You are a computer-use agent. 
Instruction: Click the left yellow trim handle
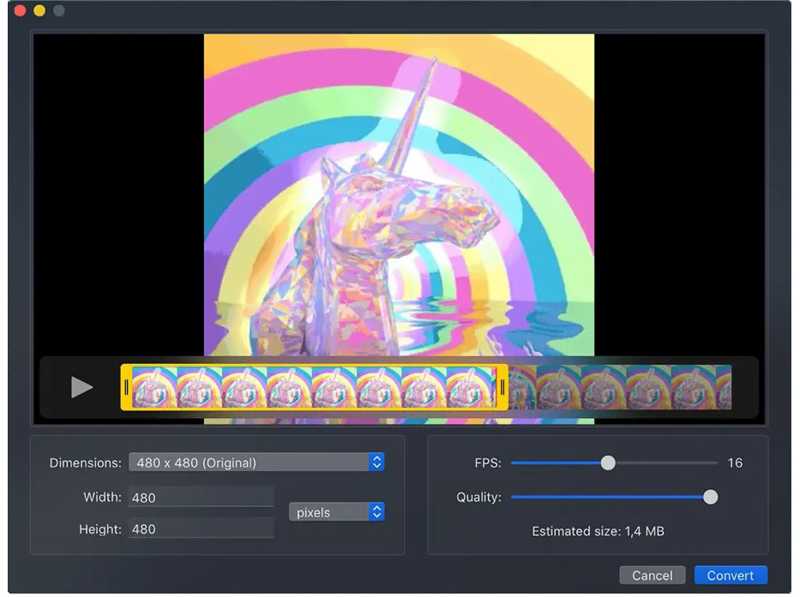click(126, 387)
